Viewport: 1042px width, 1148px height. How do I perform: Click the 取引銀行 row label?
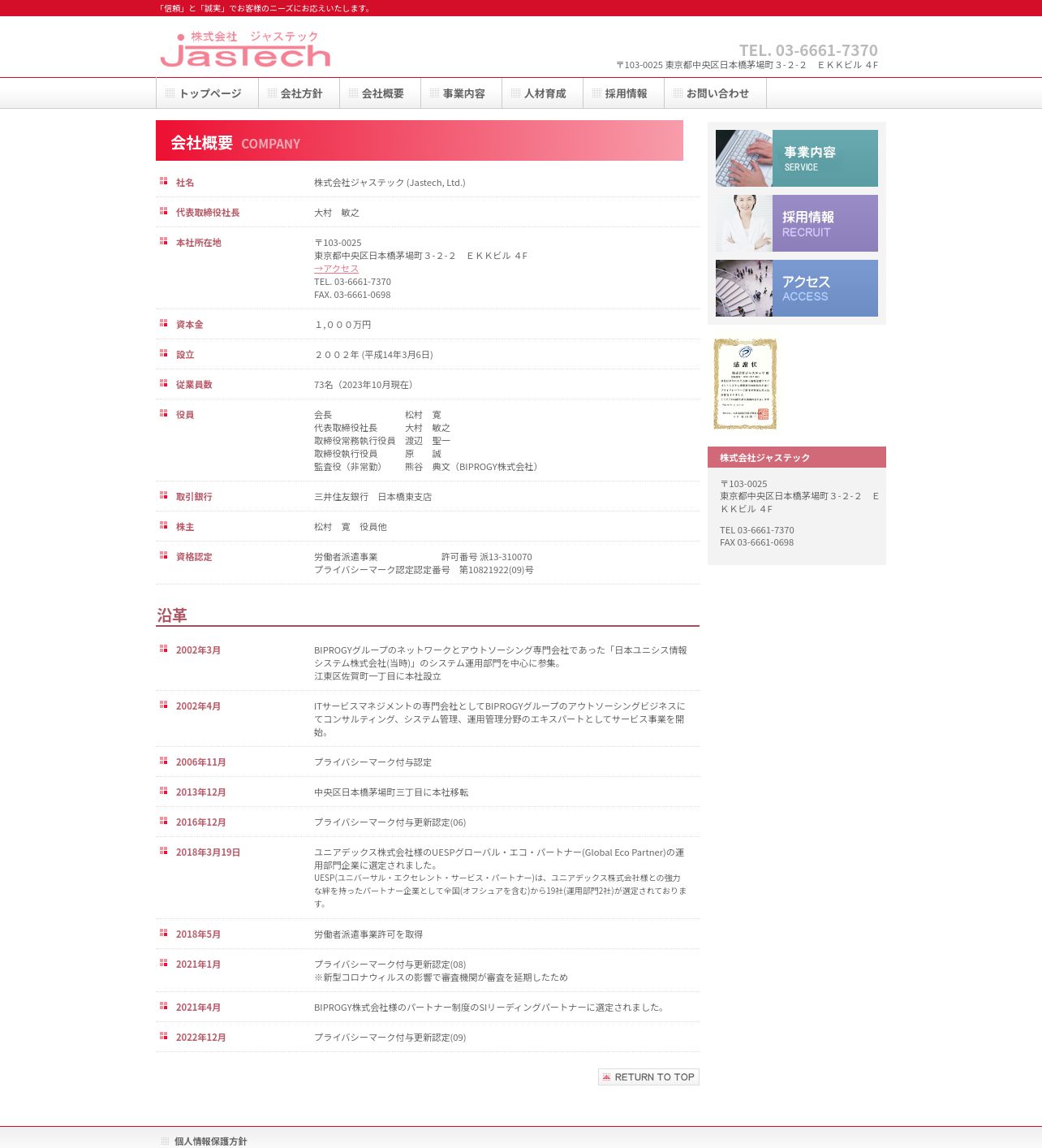click(194, 497)
